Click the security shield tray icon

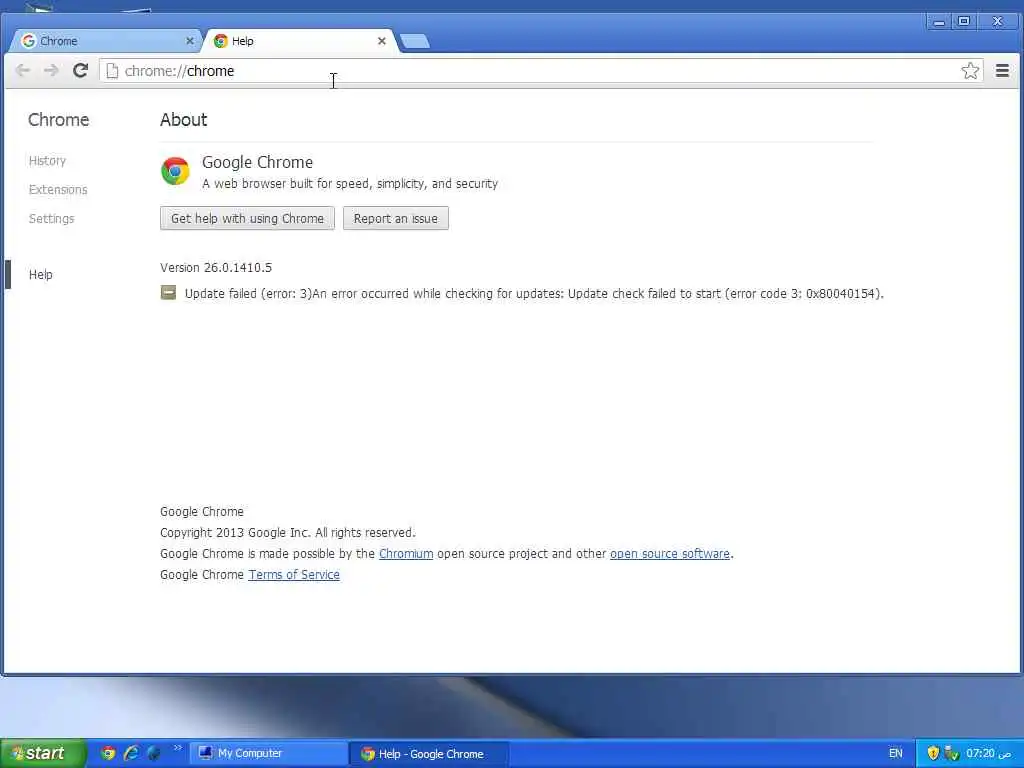(x=933, y=754)
